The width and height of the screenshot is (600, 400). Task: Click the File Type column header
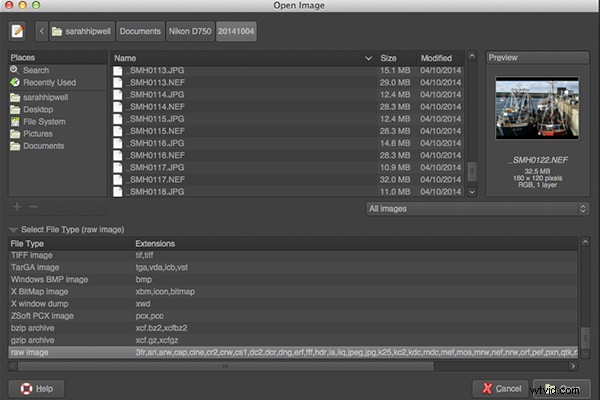(70, 244)
